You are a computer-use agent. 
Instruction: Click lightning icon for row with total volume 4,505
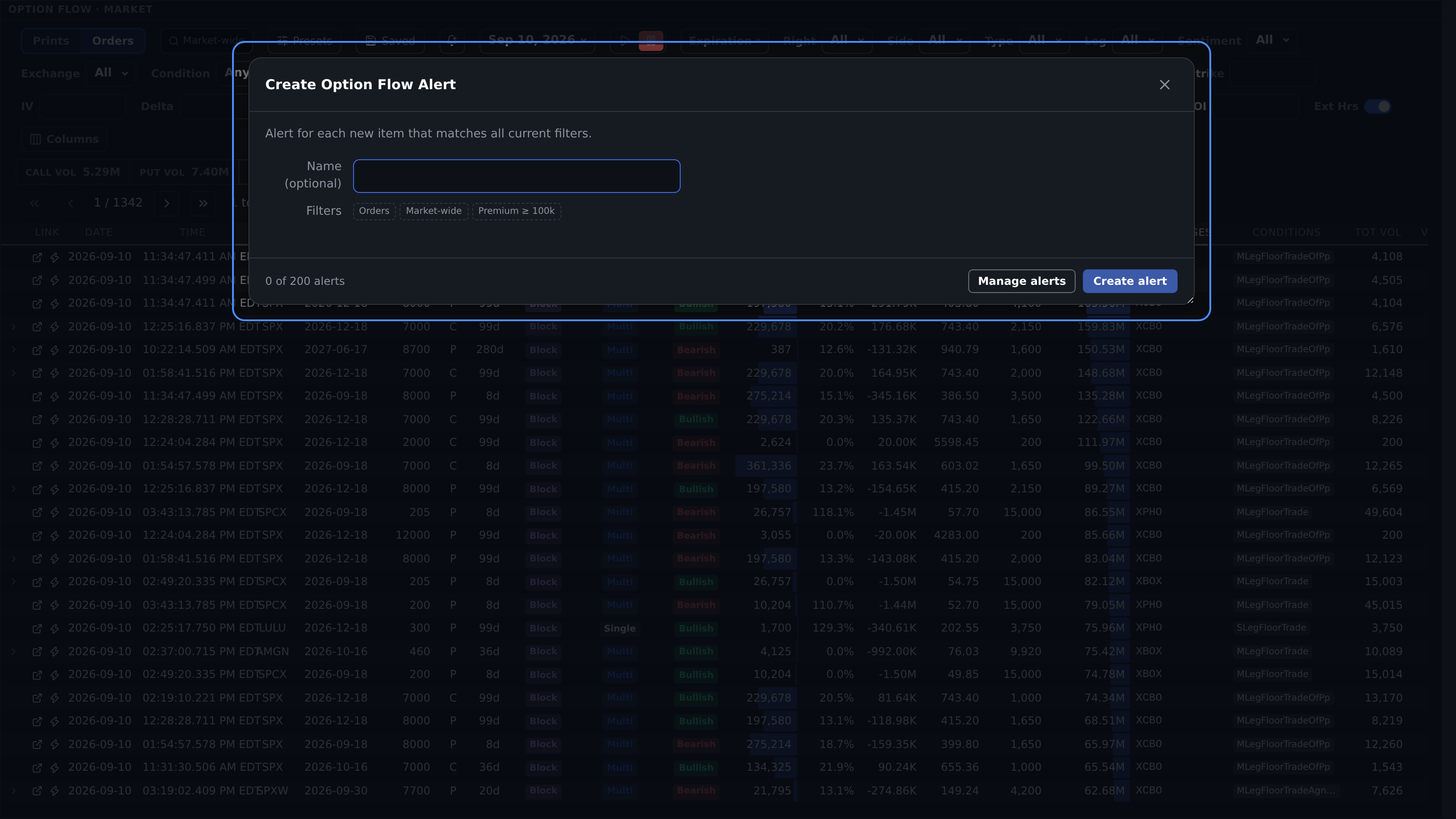pos(55,280)
